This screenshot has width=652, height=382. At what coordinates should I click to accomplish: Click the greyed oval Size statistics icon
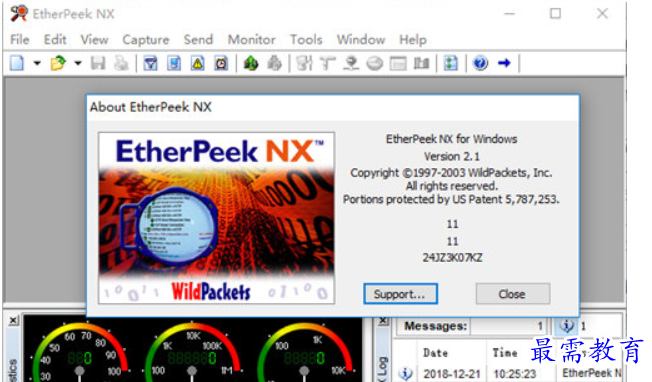[x=375, y=63]
